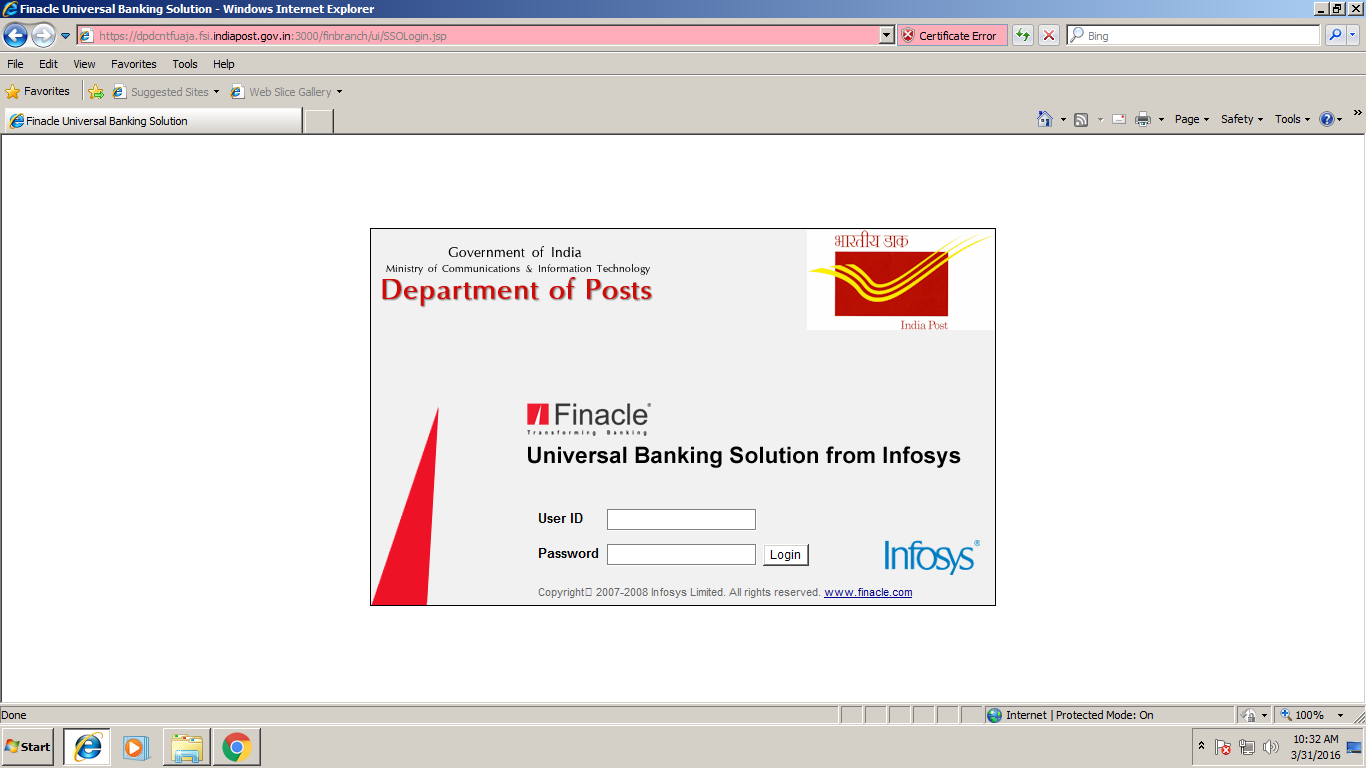Visit the www.finacle.com link

[x=868, y=592]
